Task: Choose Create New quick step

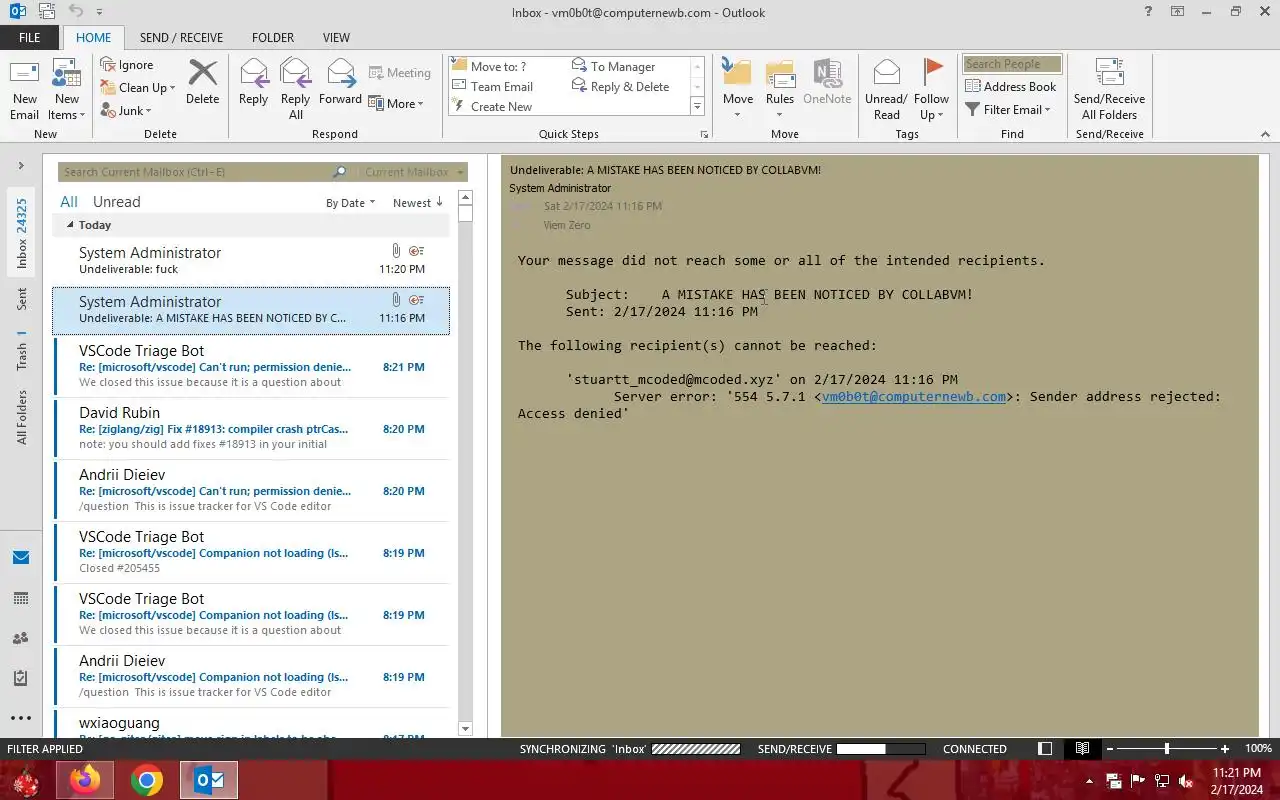Action: pos(493,107)
